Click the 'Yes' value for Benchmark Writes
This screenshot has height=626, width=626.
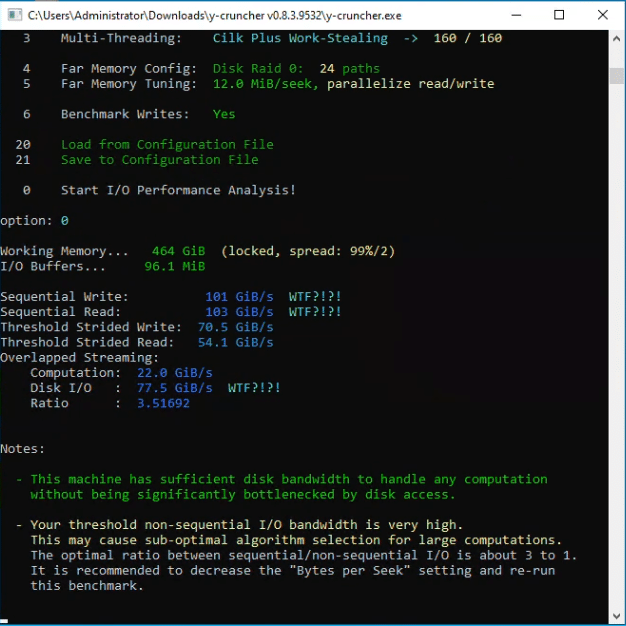coord(224,114)
